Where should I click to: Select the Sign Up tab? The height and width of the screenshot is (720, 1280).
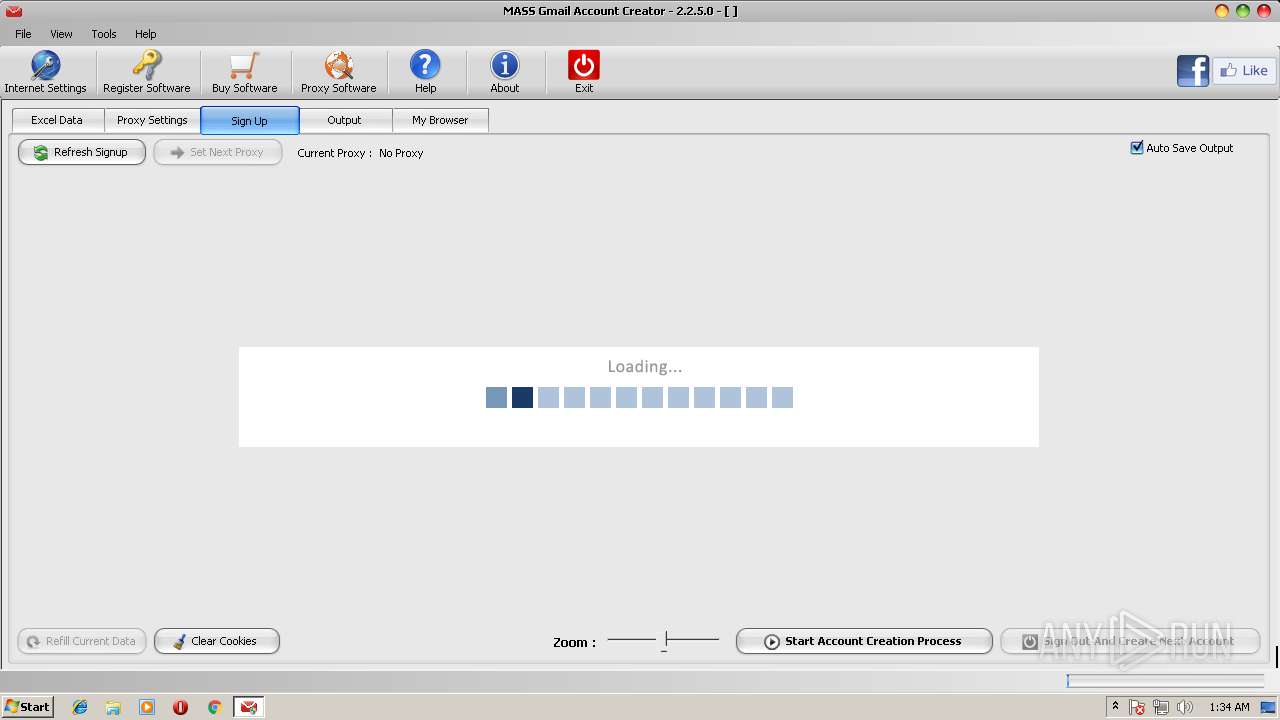tap(249, 120)
